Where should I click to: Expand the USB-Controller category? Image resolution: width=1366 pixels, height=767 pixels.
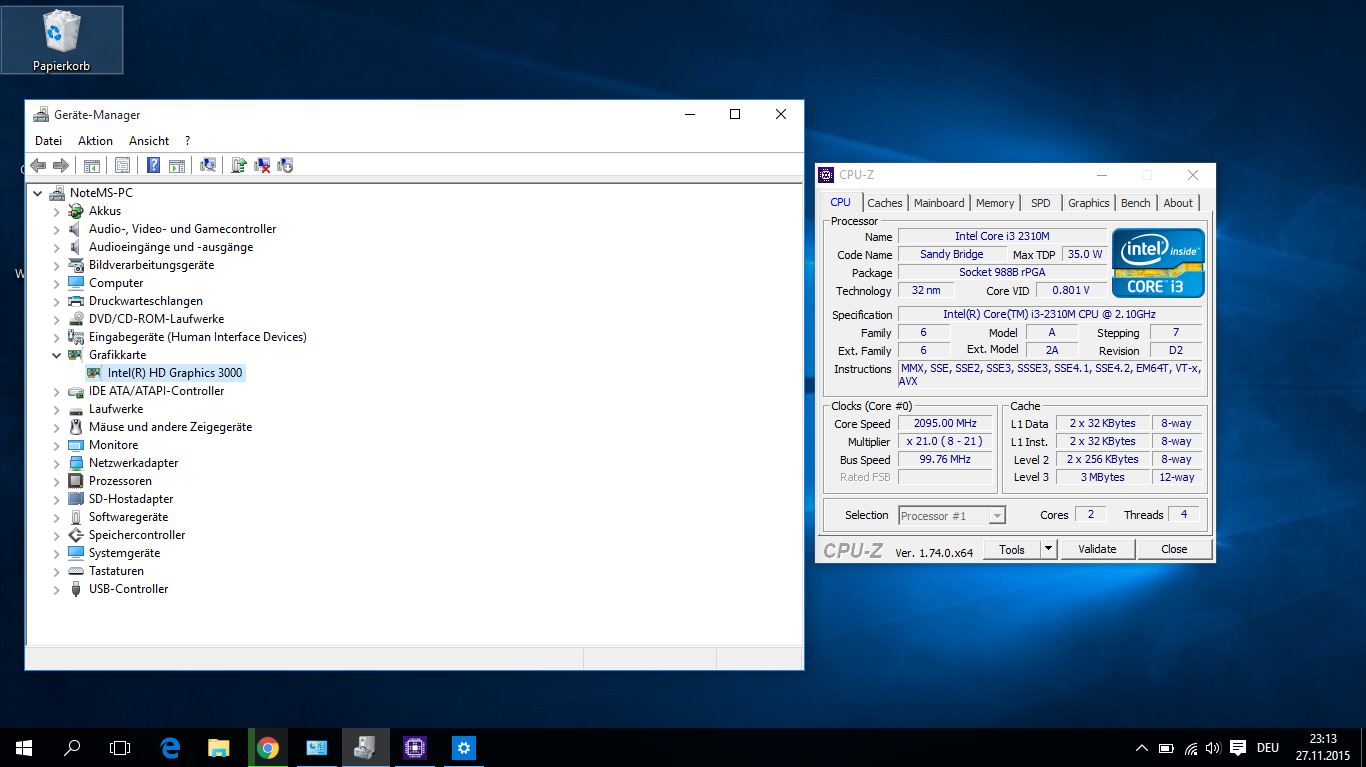(x=57, y=589)
